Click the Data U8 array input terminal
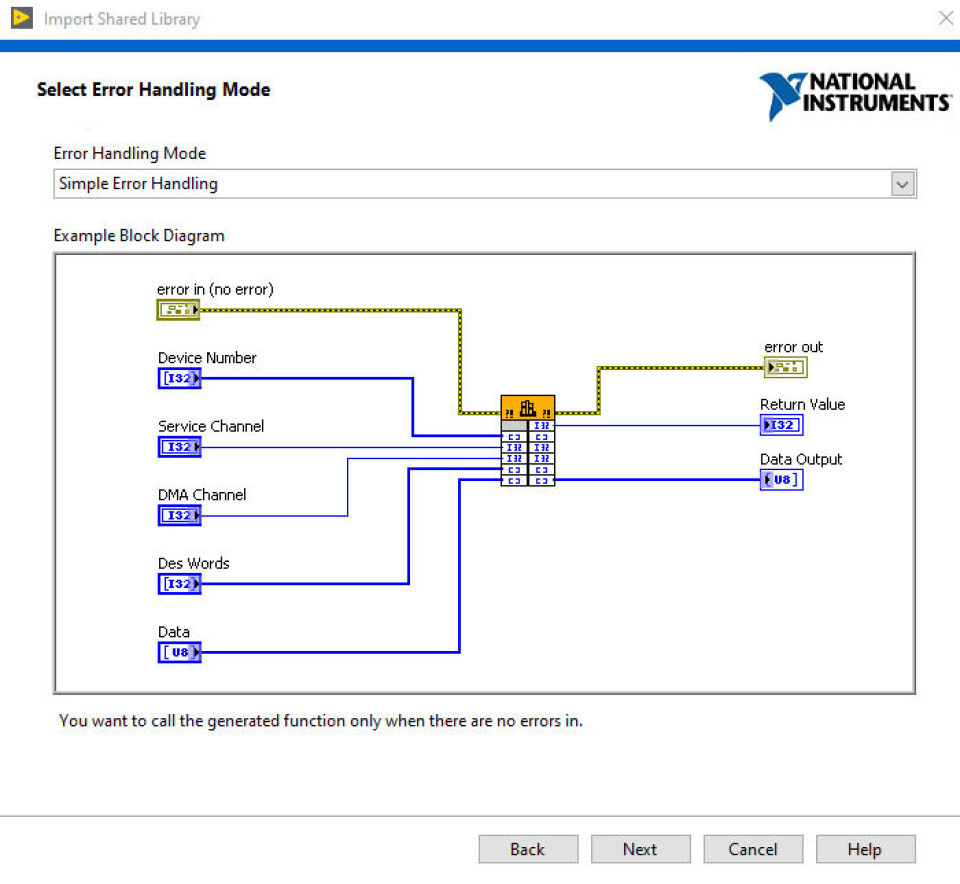This screenshot has height=884, width=960. [x=179, y=653]
